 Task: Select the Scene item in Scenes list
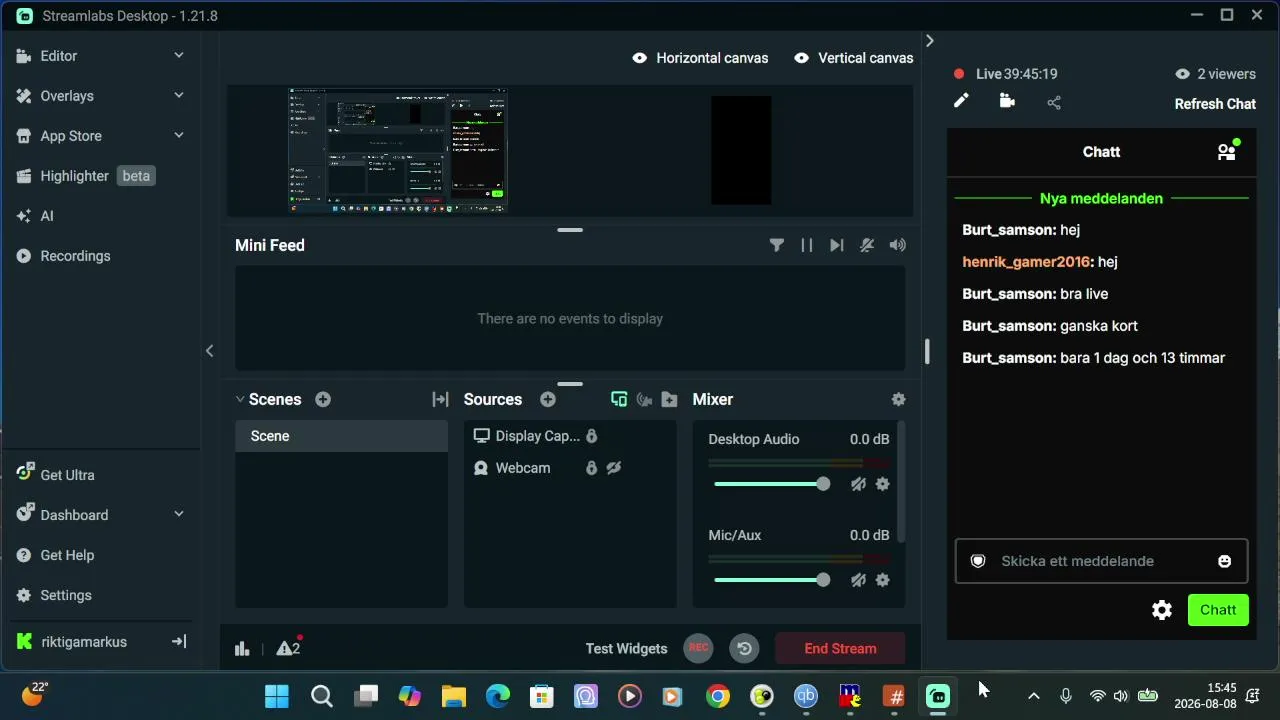[x=342, y=436]
